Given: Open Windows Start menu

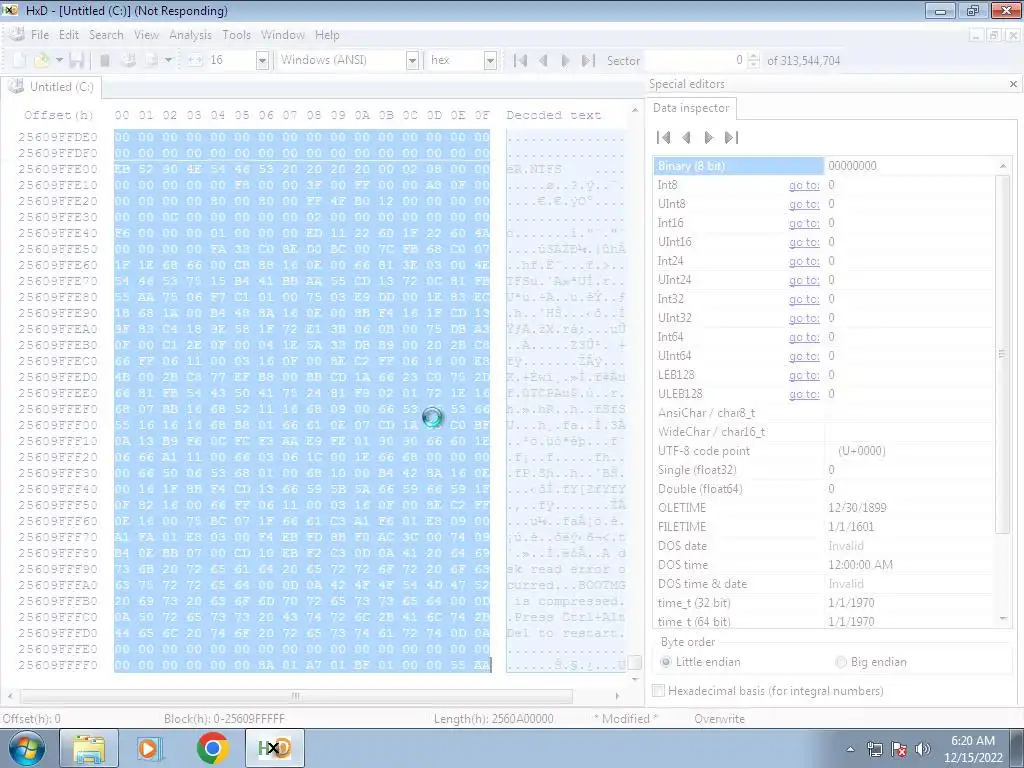Looking at the screenshot, I should [x=26, y=748].
